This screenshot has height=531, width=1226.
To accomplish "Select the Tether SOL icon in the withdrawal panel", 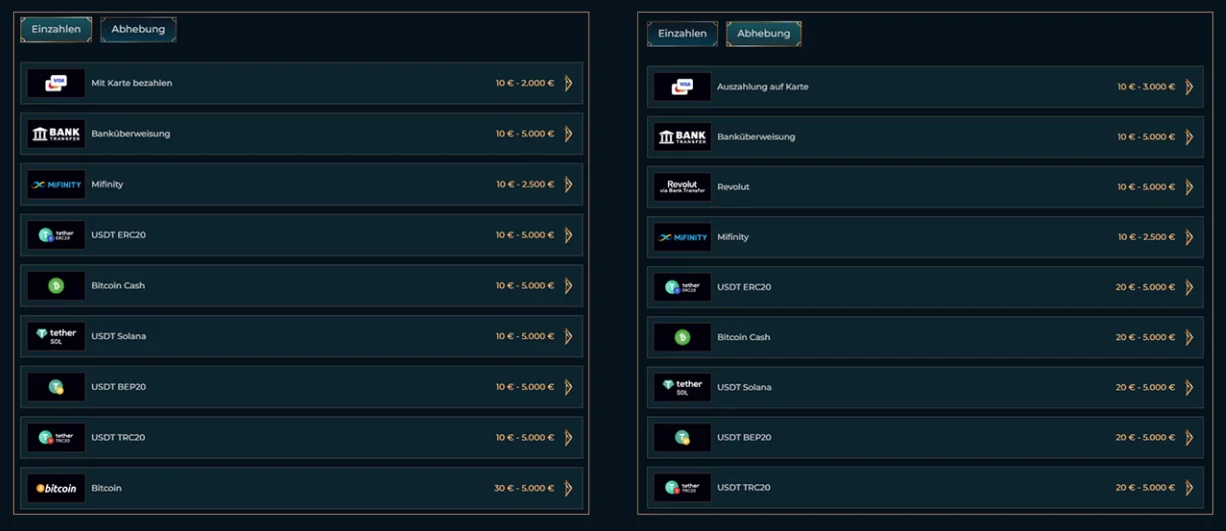I will point(682,387).
